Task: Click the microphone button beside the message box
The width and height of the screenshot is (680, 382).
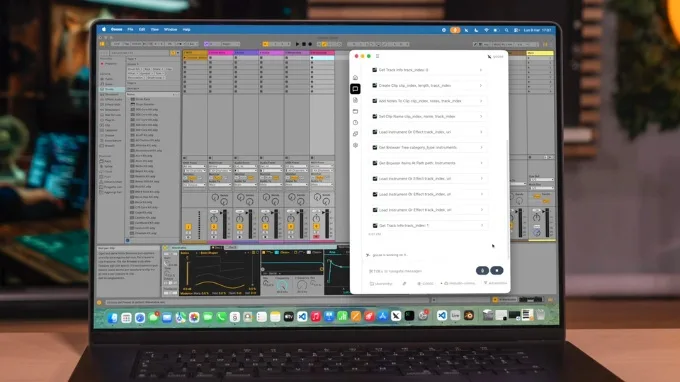Action: [482, 271]
